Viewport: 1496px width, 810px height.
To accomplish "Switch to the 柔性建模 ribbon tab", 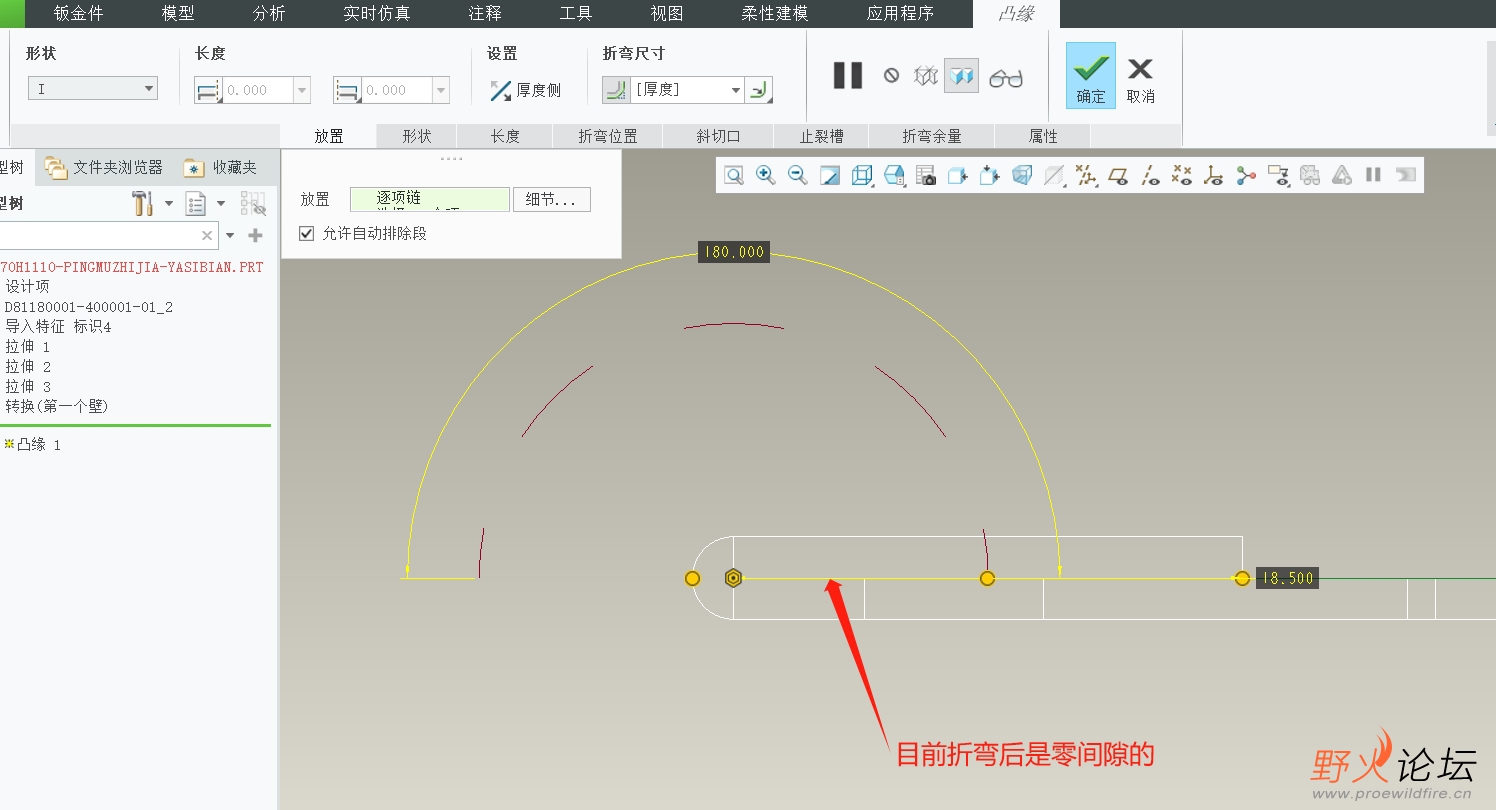I will coord(775,14).
